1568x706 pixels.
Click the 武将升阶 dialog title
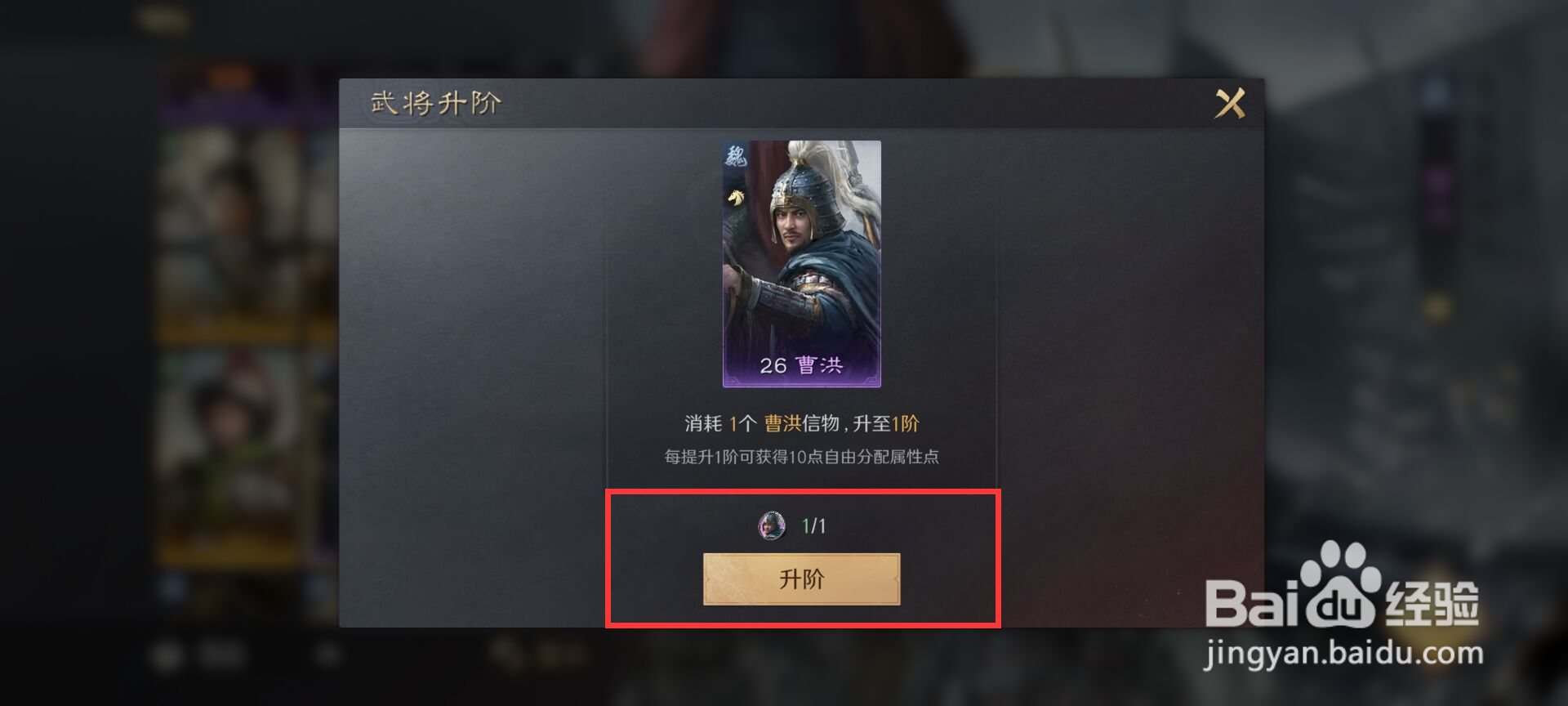click(435, 103)
